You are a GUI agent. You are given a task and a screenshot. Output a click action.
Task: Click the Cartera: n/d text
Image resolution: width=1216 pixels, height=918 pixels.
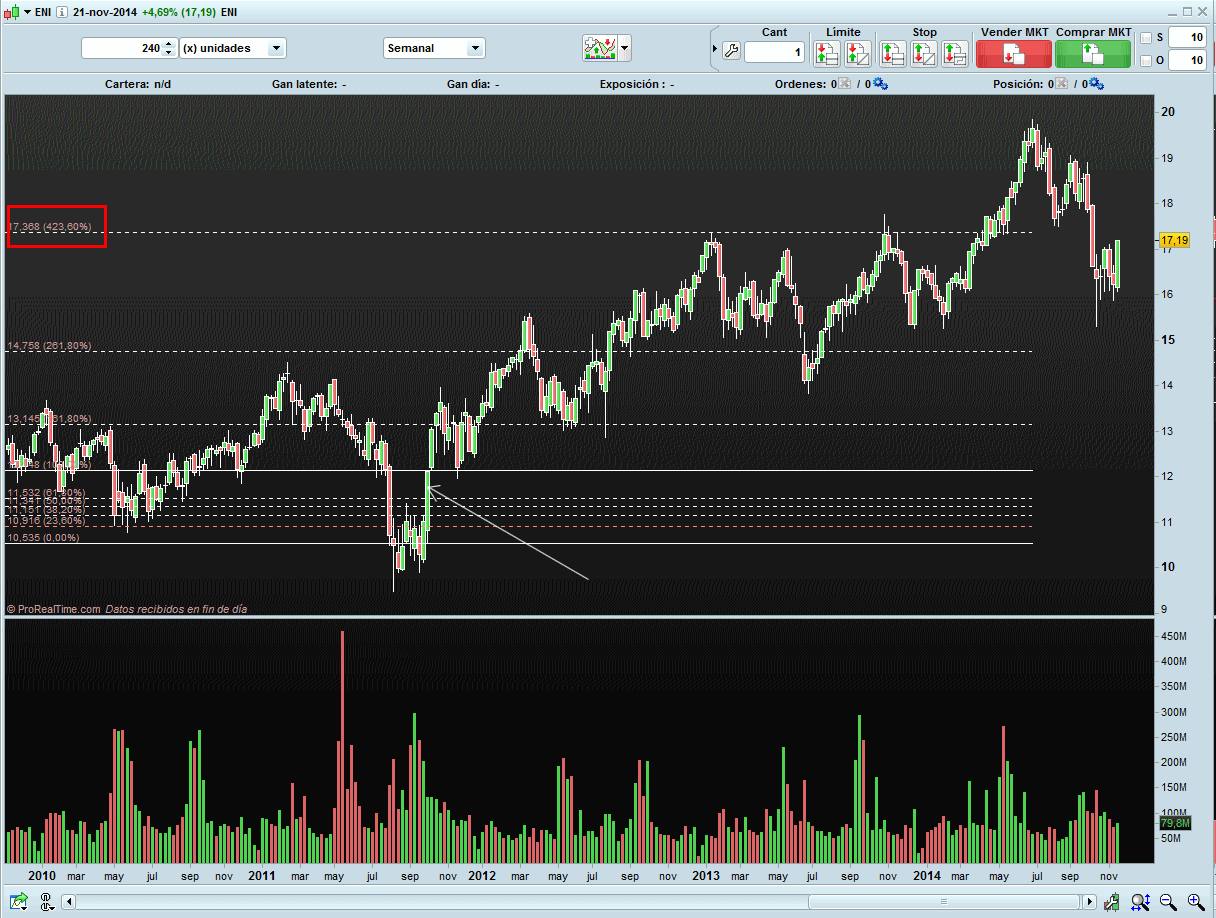coord(138,84)
